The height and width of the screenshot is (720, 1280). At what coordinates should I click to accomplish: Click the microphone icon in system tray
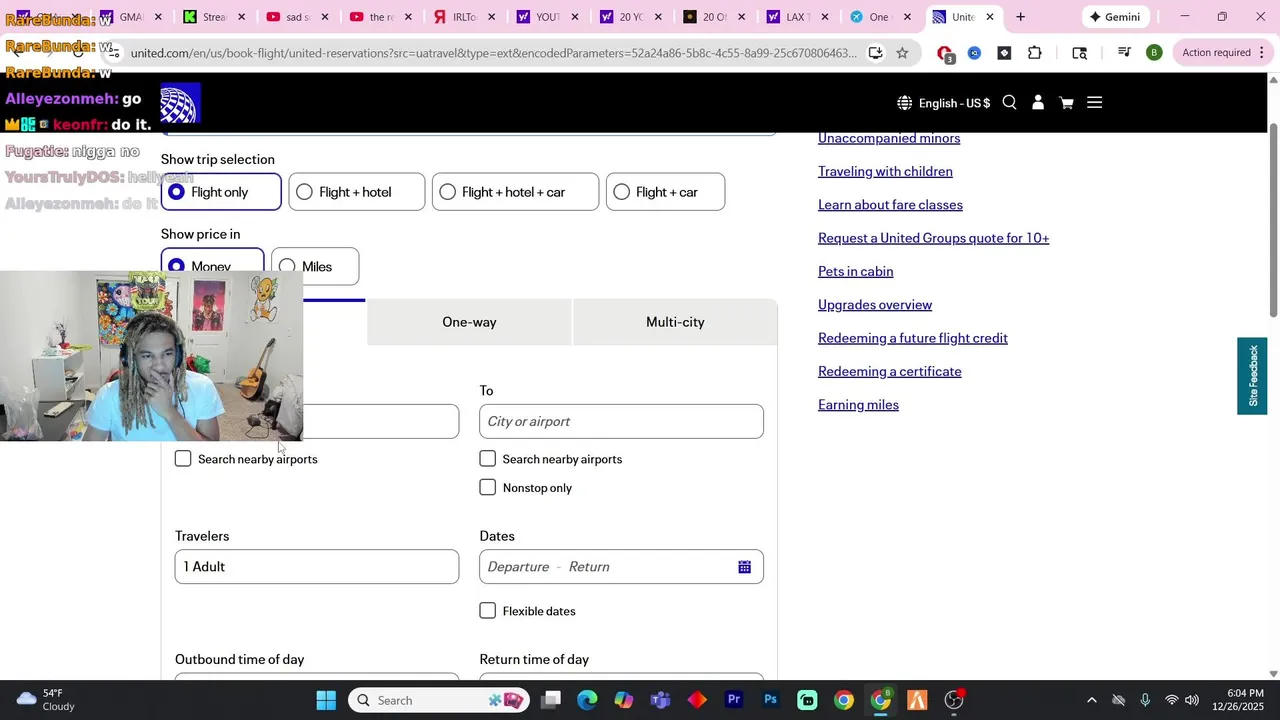click(1145, 700)
